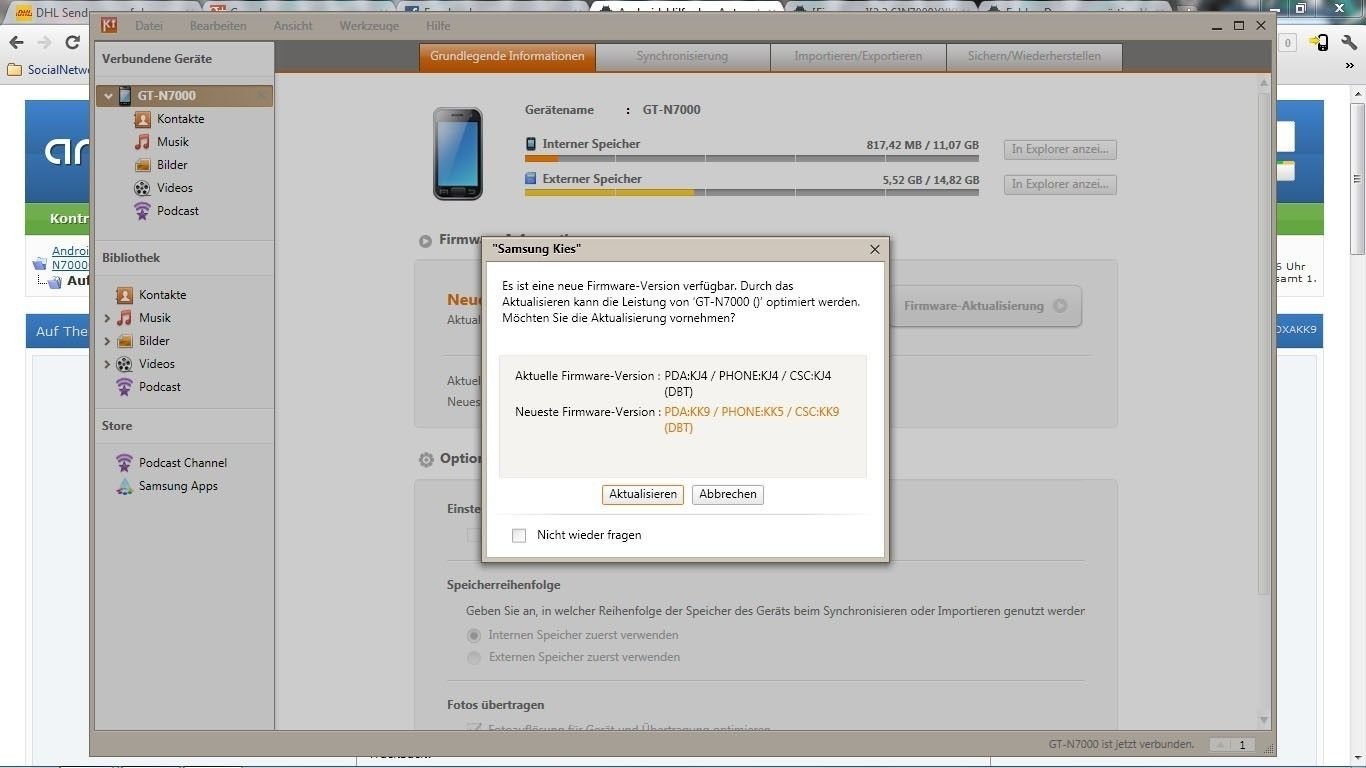Screen dimensions: 1366x768
Task: Click the Fotos übertragen heading
Action: click(496, 705)
